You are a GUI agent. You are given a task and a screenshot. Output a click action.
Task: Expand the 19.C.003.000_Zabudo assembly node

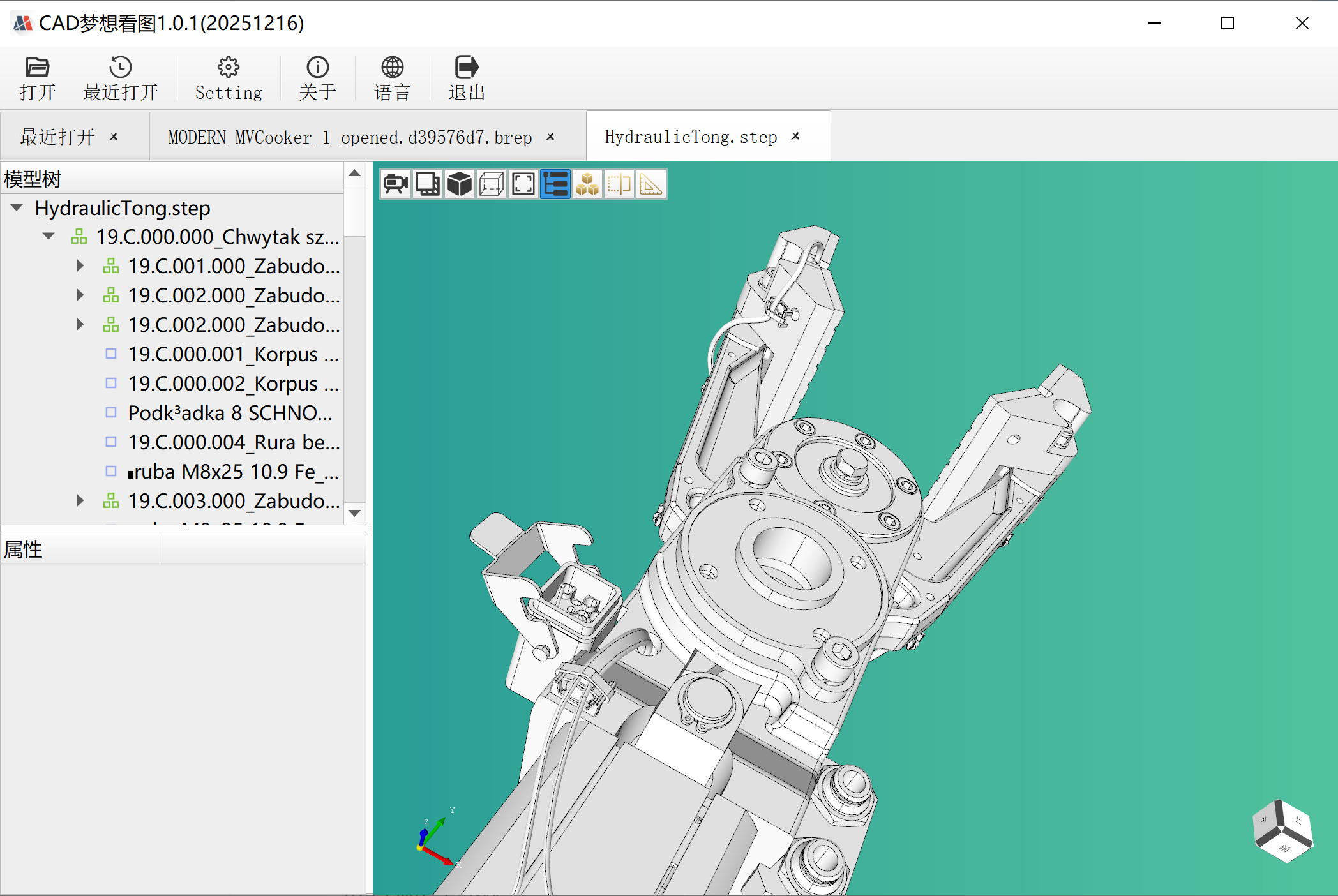(80, 500)
